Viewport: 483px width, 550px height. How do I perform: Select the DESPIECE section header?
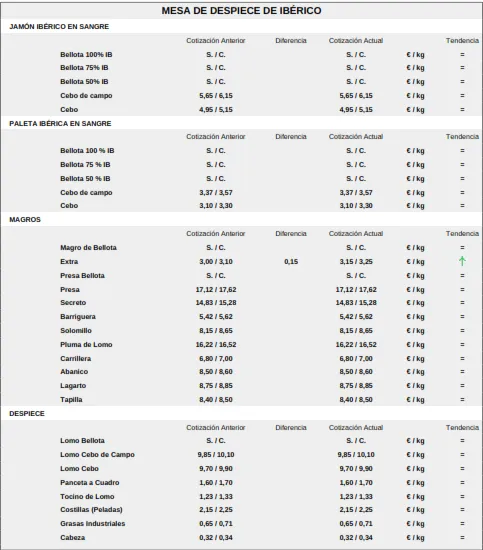(x=27, y=414)
